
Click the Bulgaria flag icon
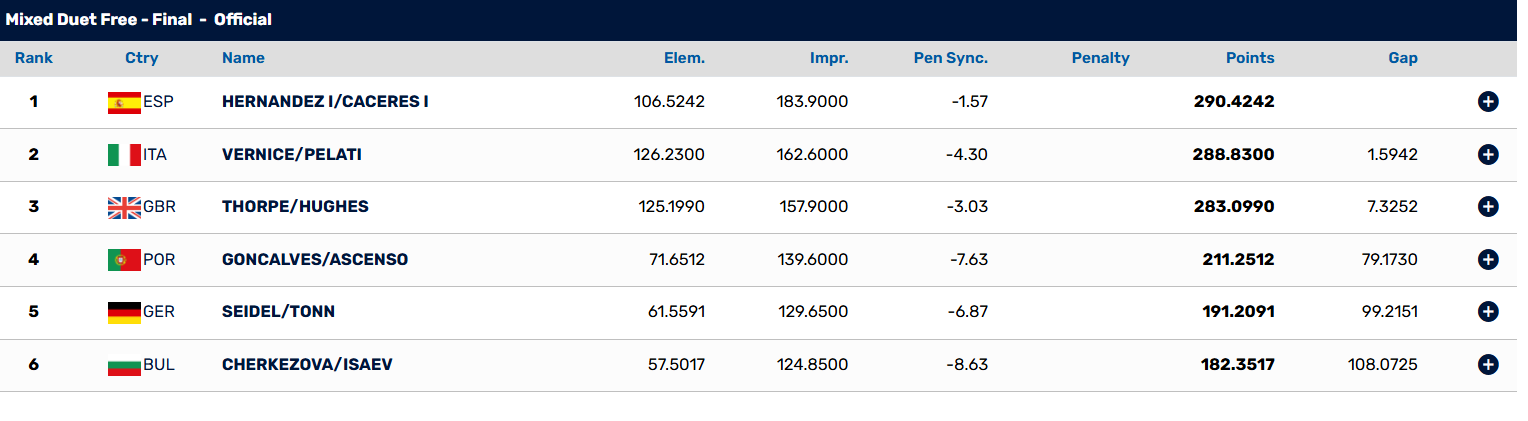pos(124,364)
